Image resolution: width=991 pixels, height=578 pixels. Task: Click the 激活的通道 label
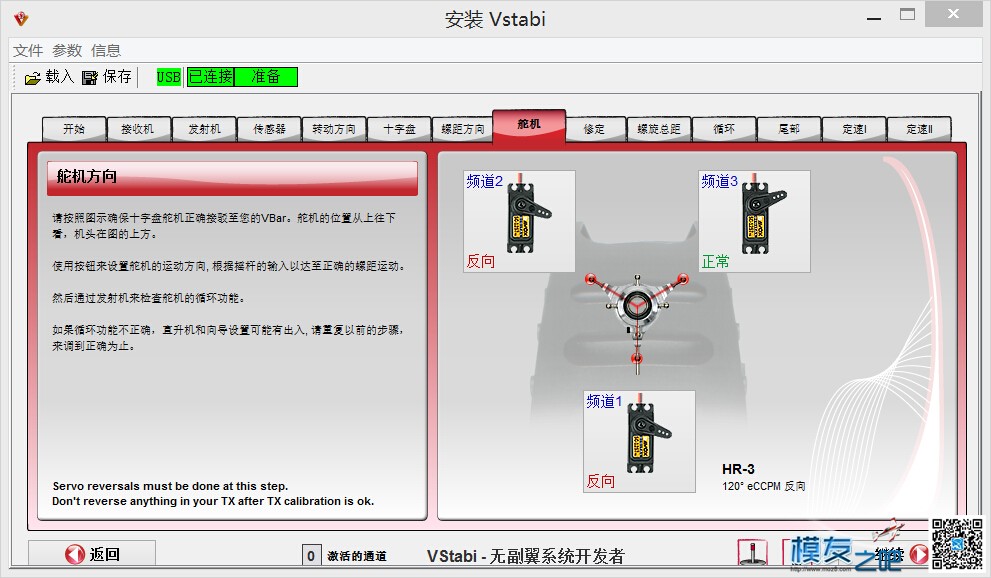coord(356,556)
